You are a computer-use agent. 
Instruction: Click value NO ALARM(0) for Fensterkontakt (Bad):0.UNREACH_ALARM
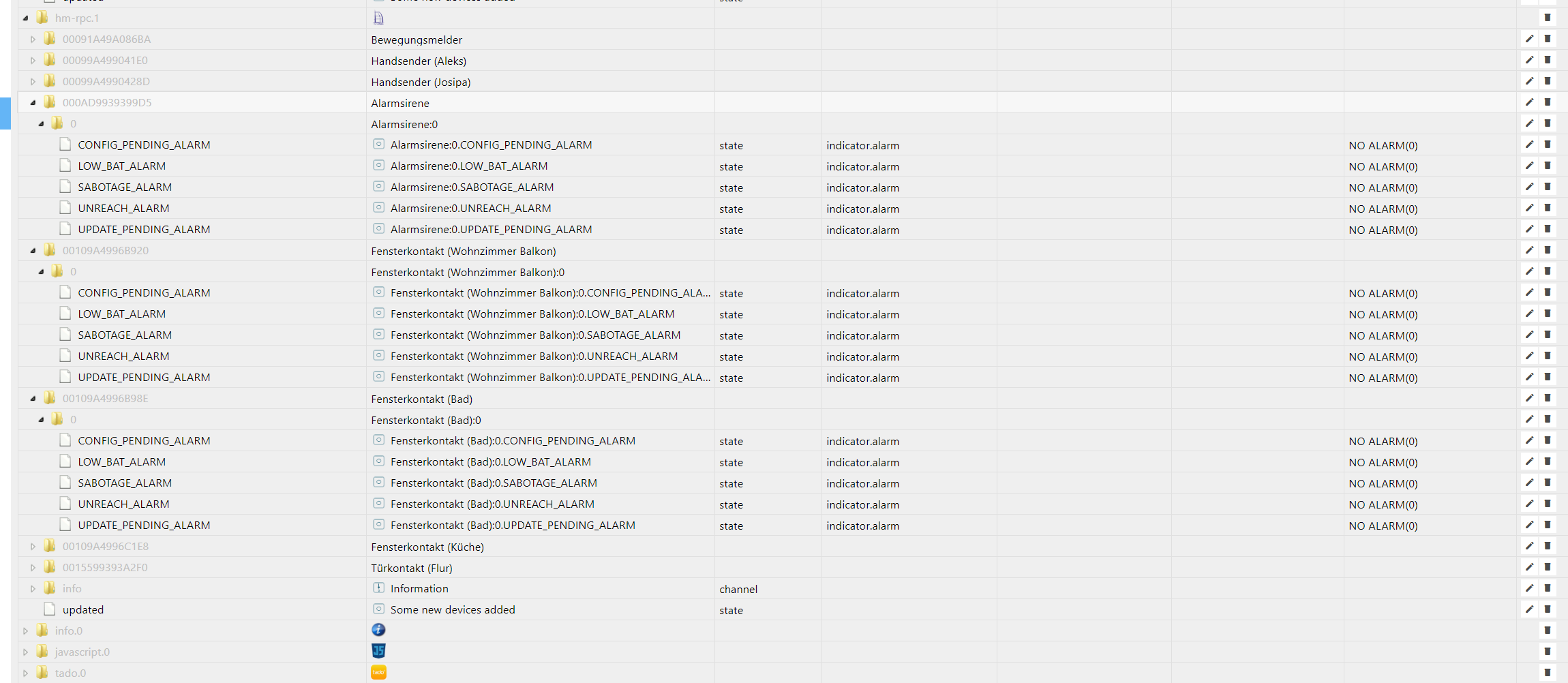1383,504
